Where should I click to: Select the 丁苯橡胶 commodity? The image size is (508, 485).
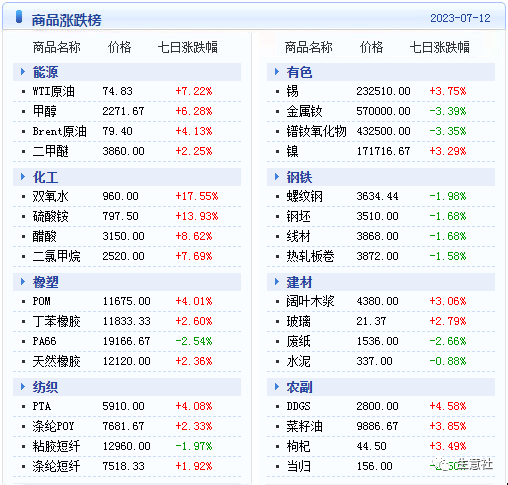56,321
